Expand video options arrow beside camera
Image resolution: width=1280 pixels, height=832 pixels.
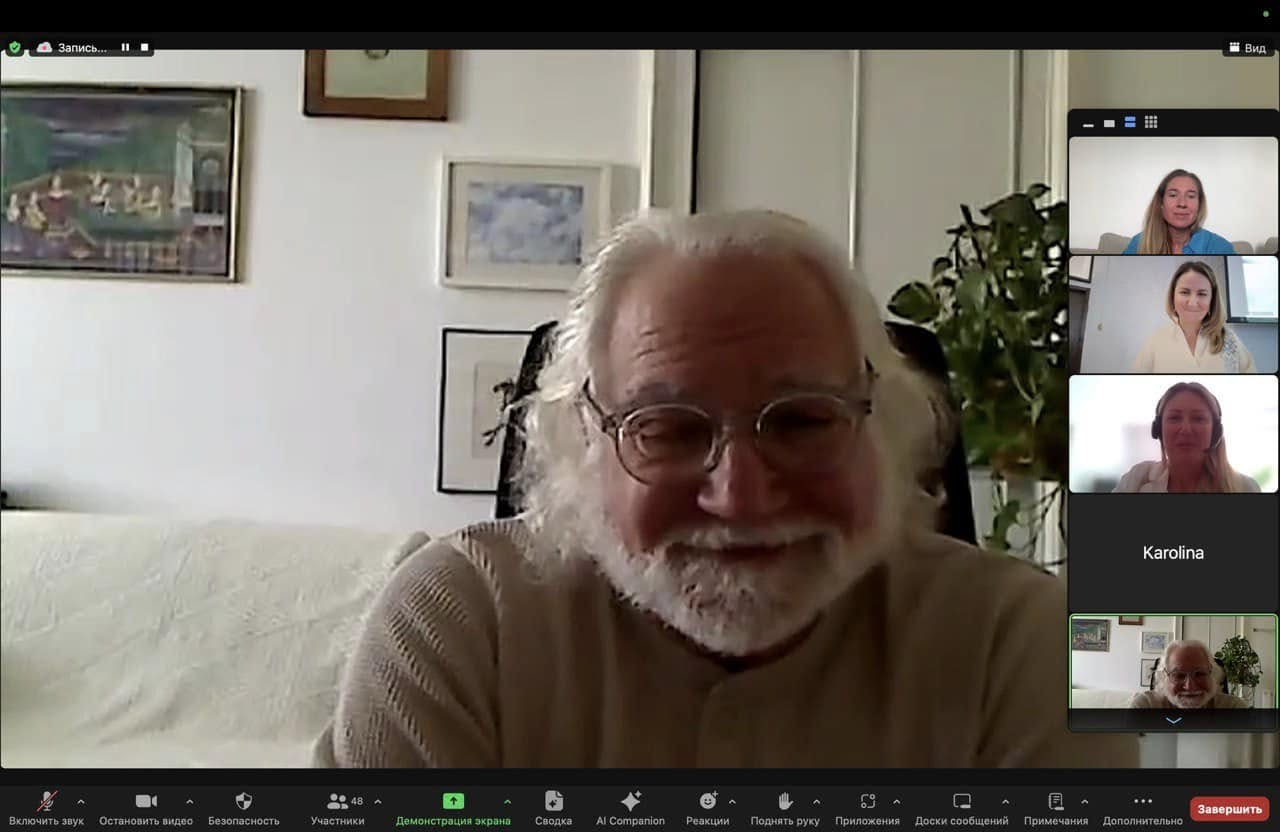point(190,801)
